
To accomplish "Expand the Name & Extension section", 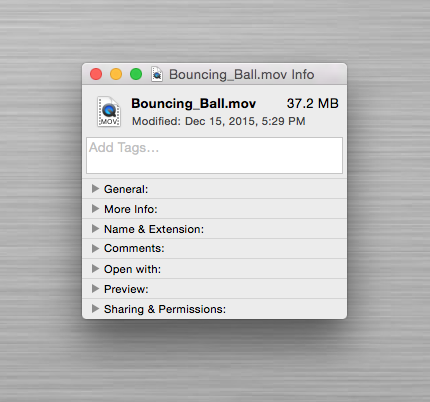I will [95, 229].
